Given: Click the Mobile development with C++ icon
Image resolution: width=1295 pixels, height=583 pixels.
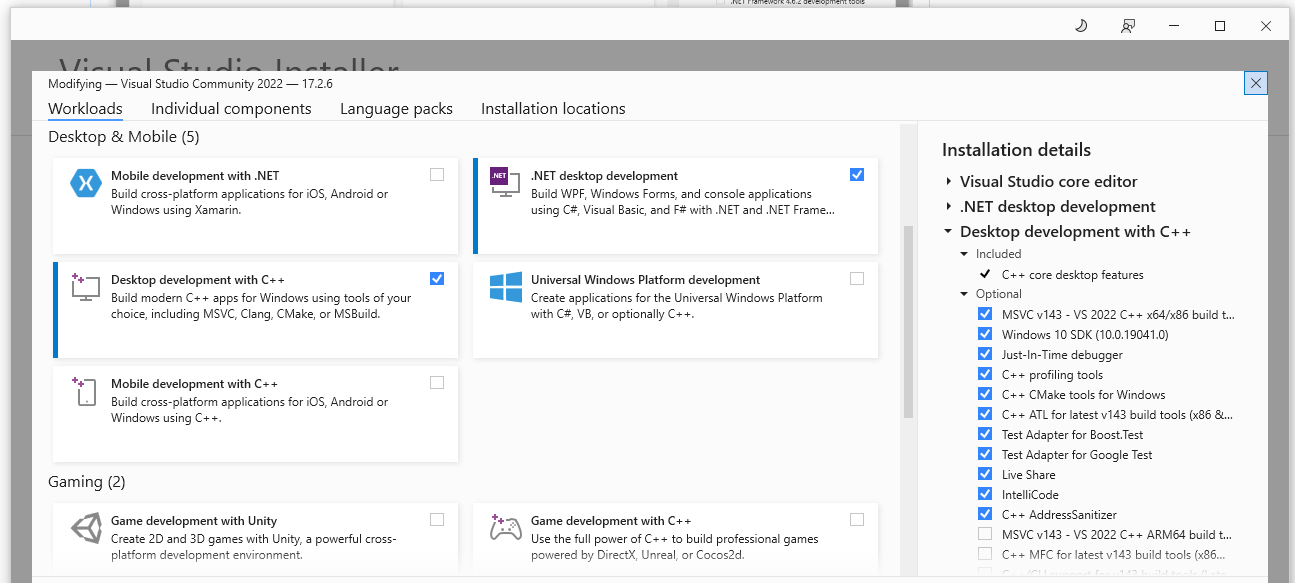Looking at the screenshot, I should pos(86,391).
